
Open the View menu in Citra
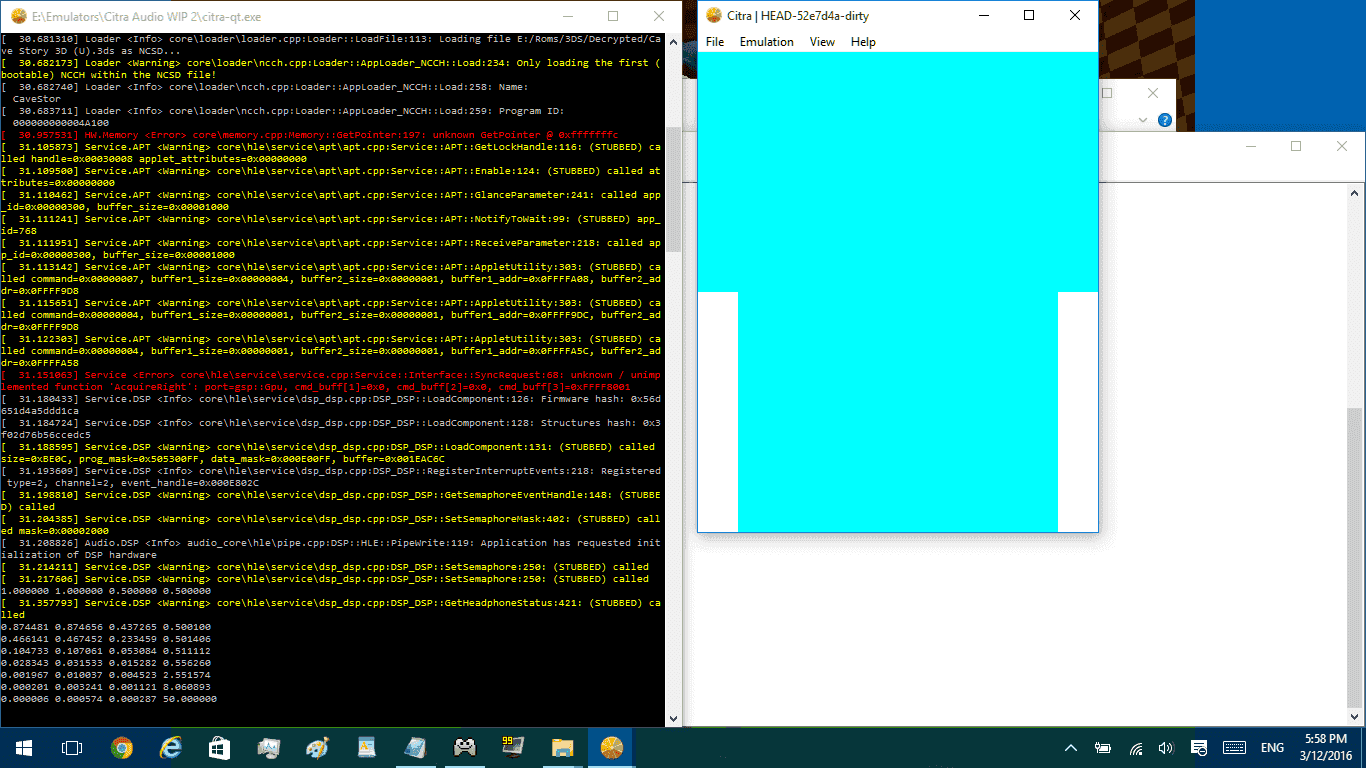(822, 42)
